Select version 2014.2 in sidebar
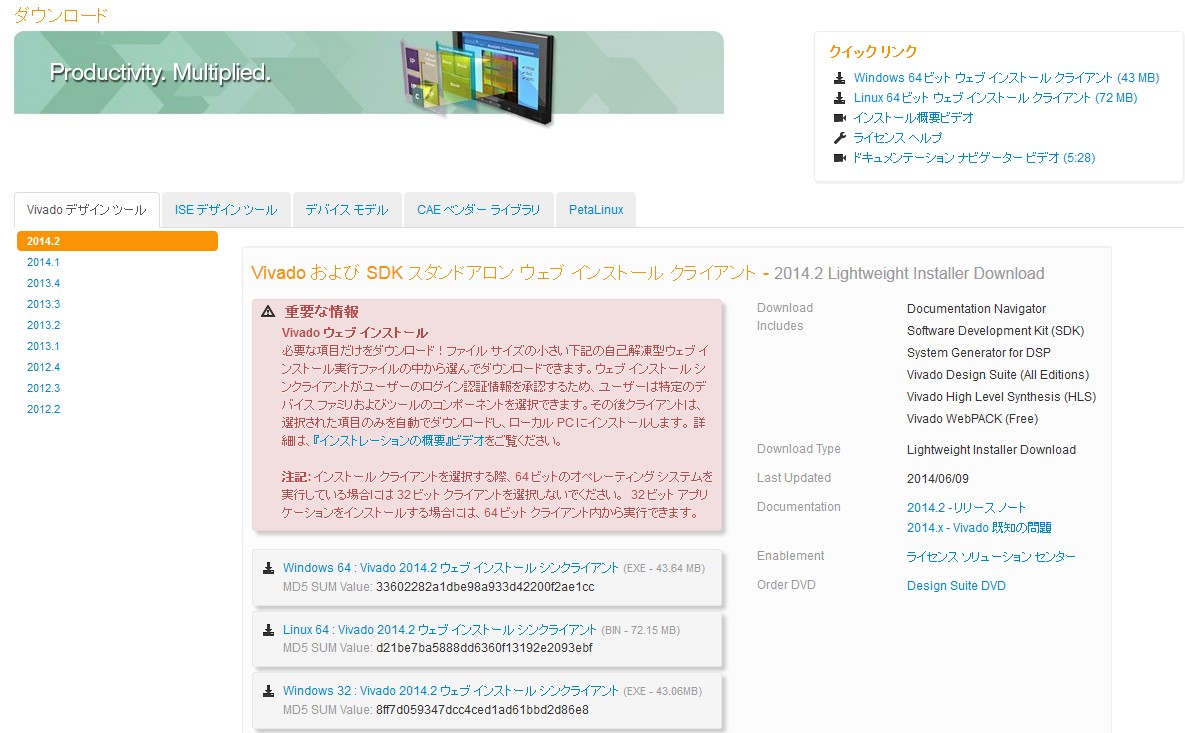 click(117, 241)
